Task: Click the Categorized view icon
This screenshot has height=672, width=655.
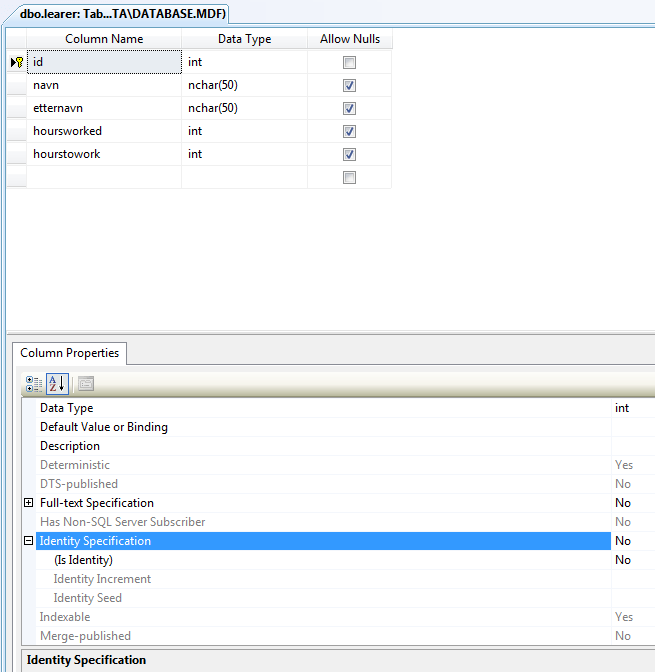Action: pos(34,384)
